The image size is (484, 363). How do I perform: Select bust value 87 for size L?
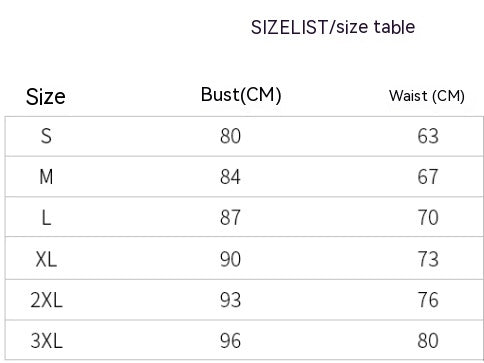click(x=230, y=218)
